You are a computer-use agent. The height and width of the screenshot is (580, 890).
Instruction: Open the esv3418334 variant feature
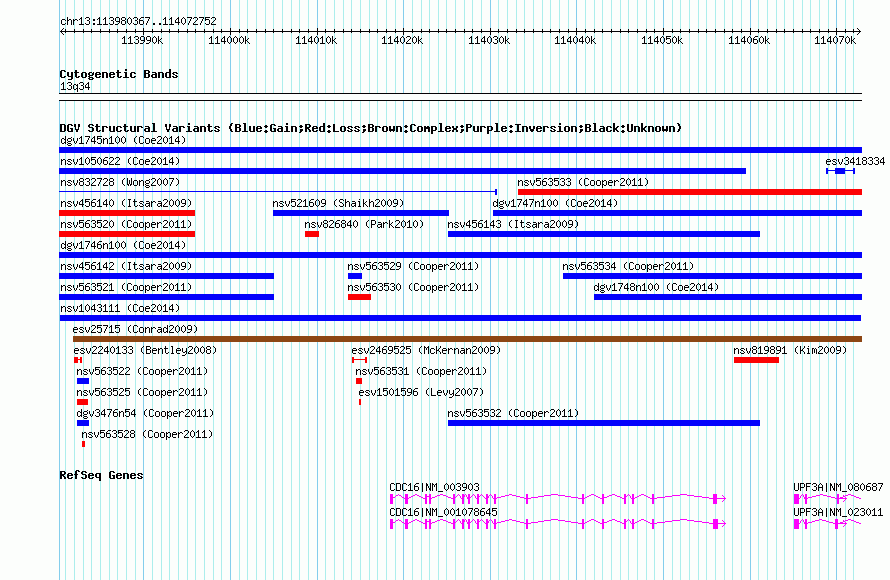(841, 171)
